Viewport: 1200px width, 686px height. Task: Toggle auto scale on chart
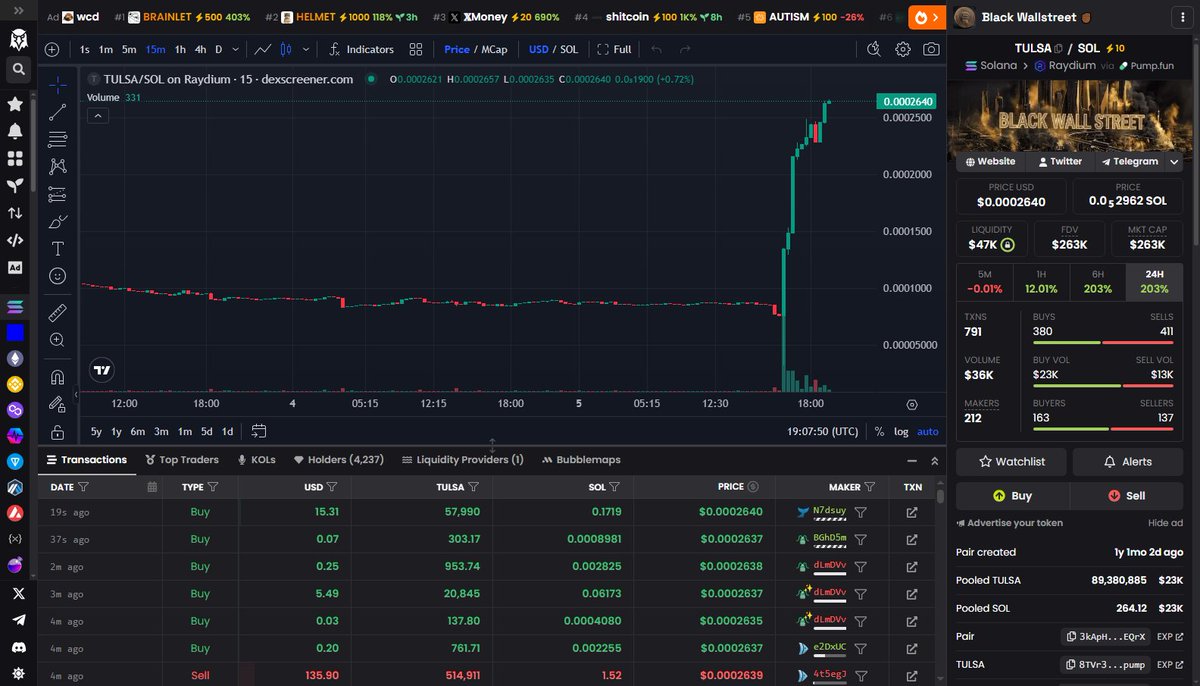928,431
